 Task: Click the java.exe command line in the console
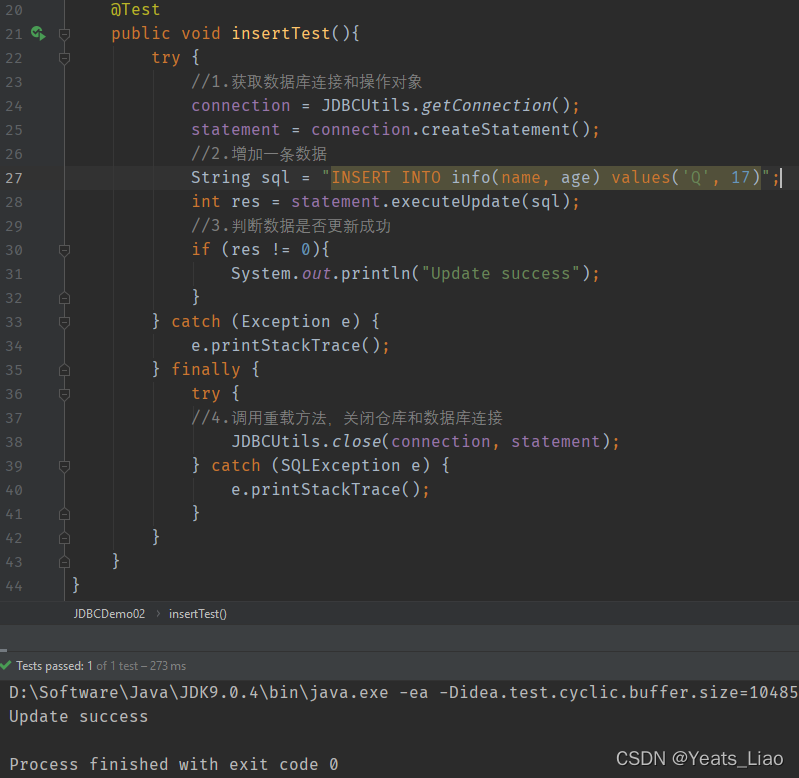(404, 692)
